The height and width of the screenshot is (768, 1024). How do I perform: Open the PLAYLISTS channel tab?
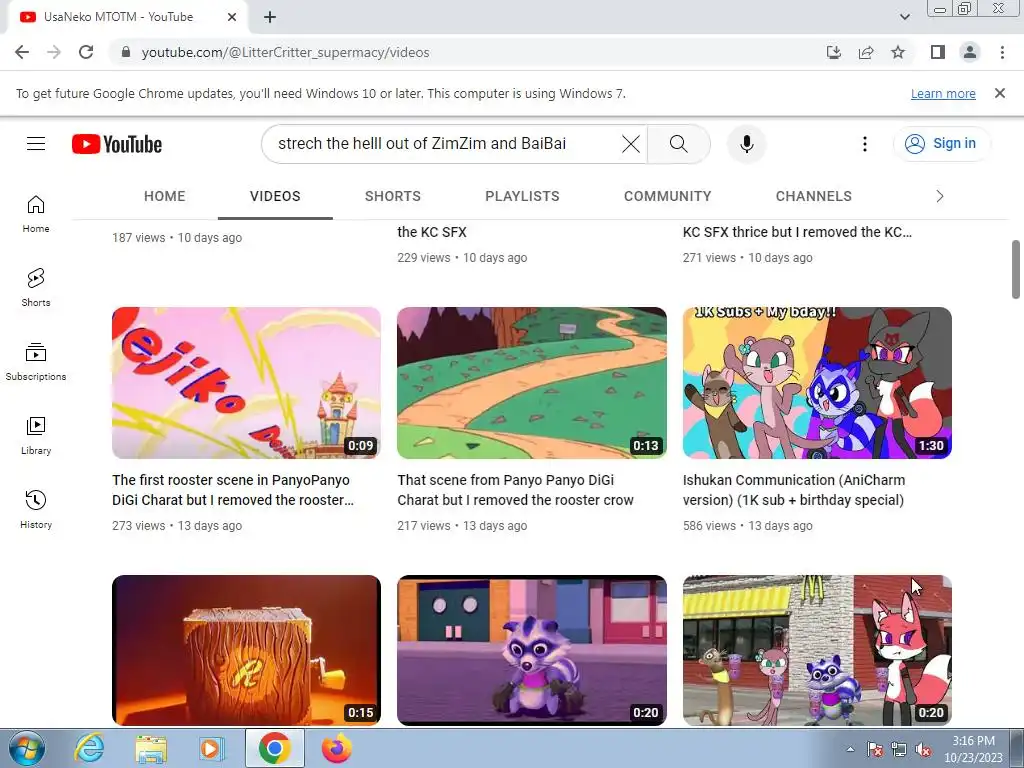(522, 196)
